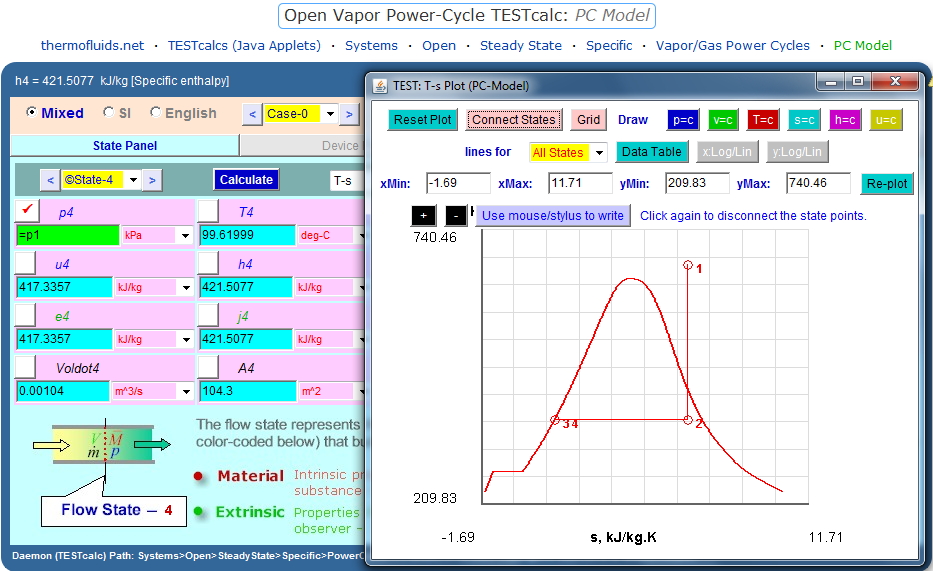Go to previous case with left arrow
The image size is (933, 571).
pos(252,114)
